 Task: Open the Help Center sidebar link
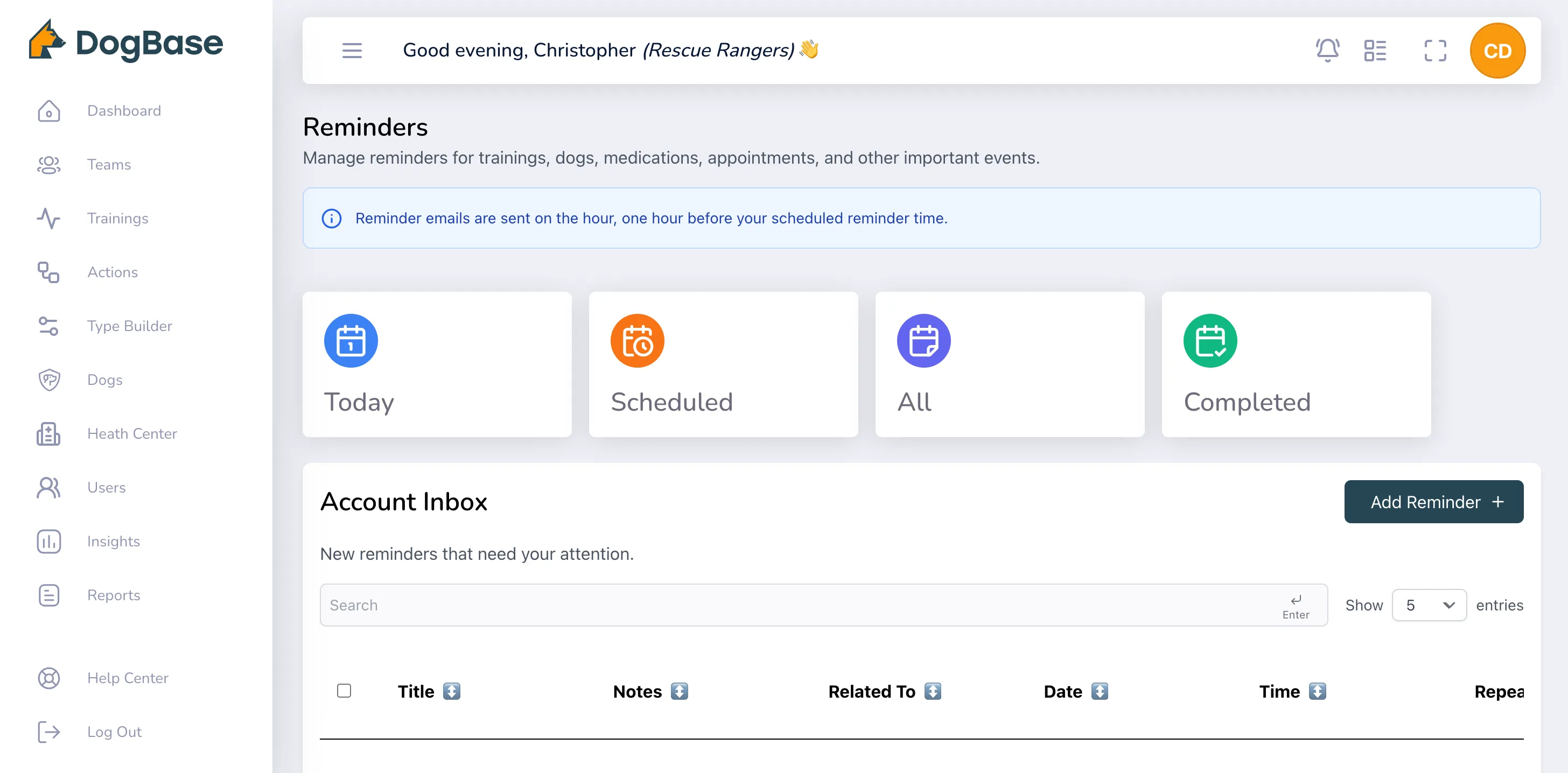128,678
